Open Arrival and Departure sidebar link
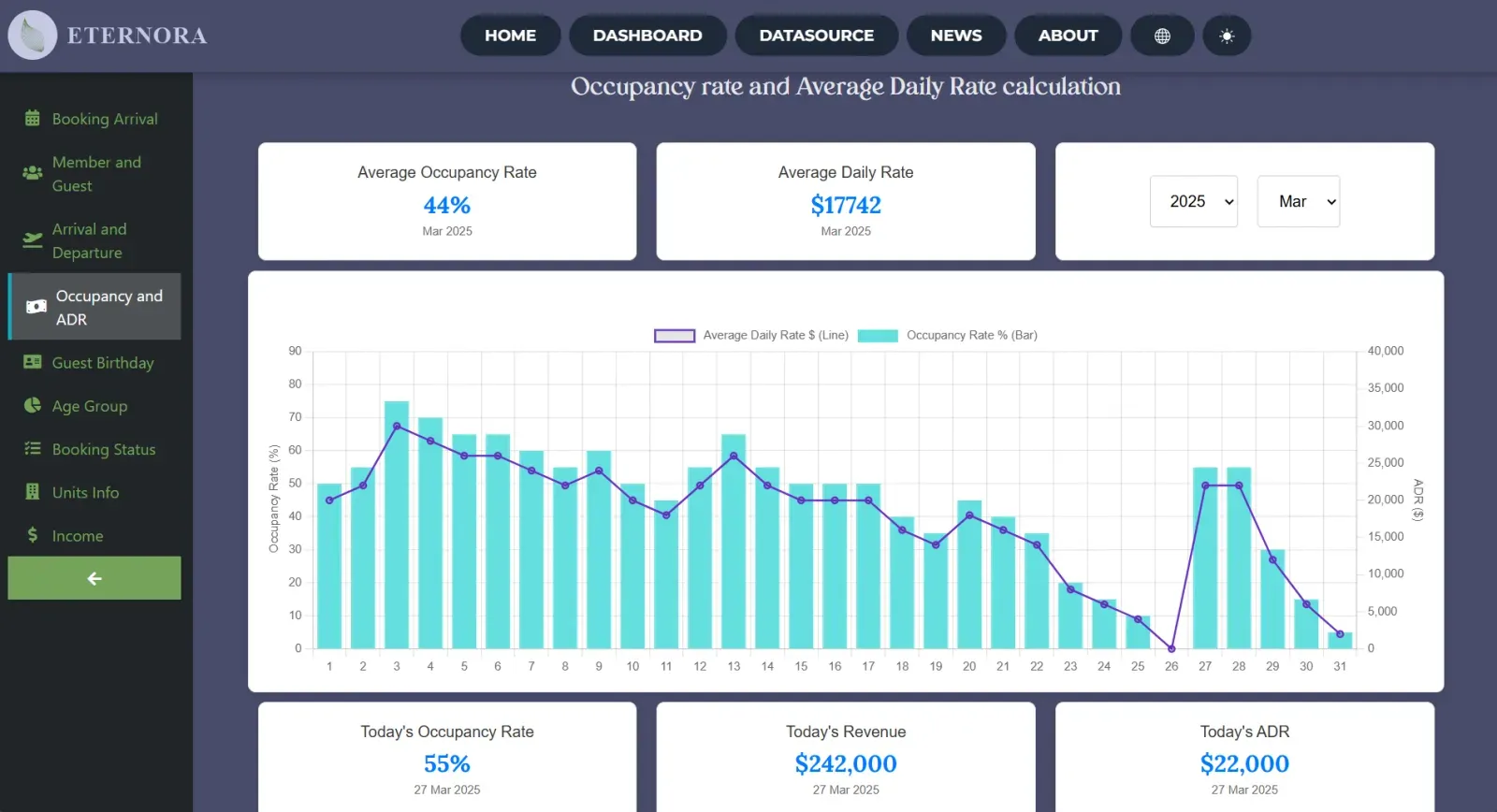 point(94,240)
